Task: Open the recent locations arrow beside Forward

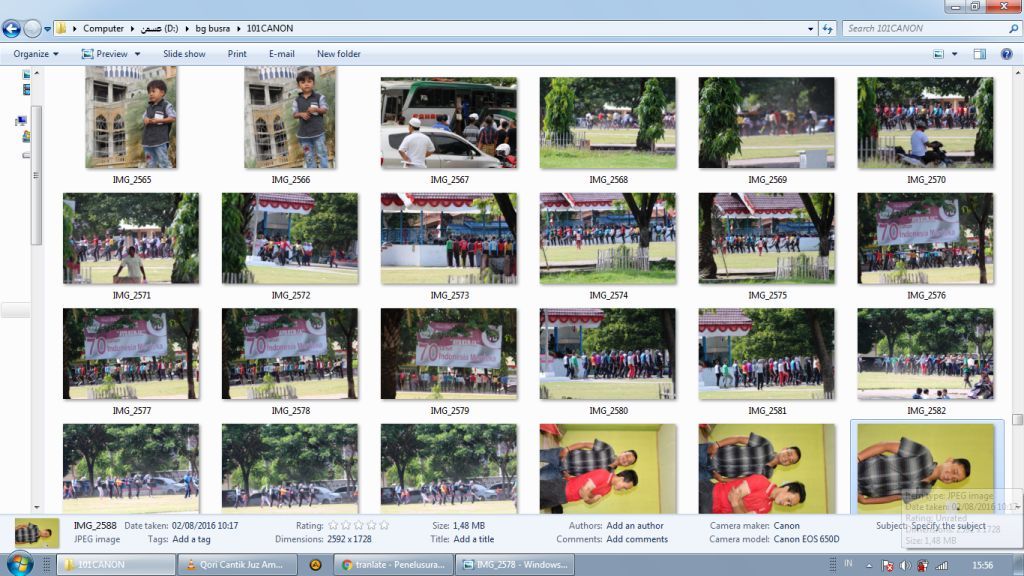Action: [x=47, y=29]
